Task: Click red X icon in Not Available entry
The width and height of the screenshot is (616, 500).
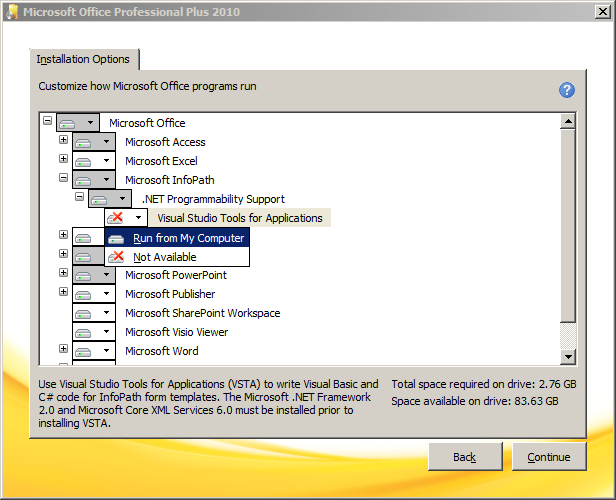Action: (116, 257)
